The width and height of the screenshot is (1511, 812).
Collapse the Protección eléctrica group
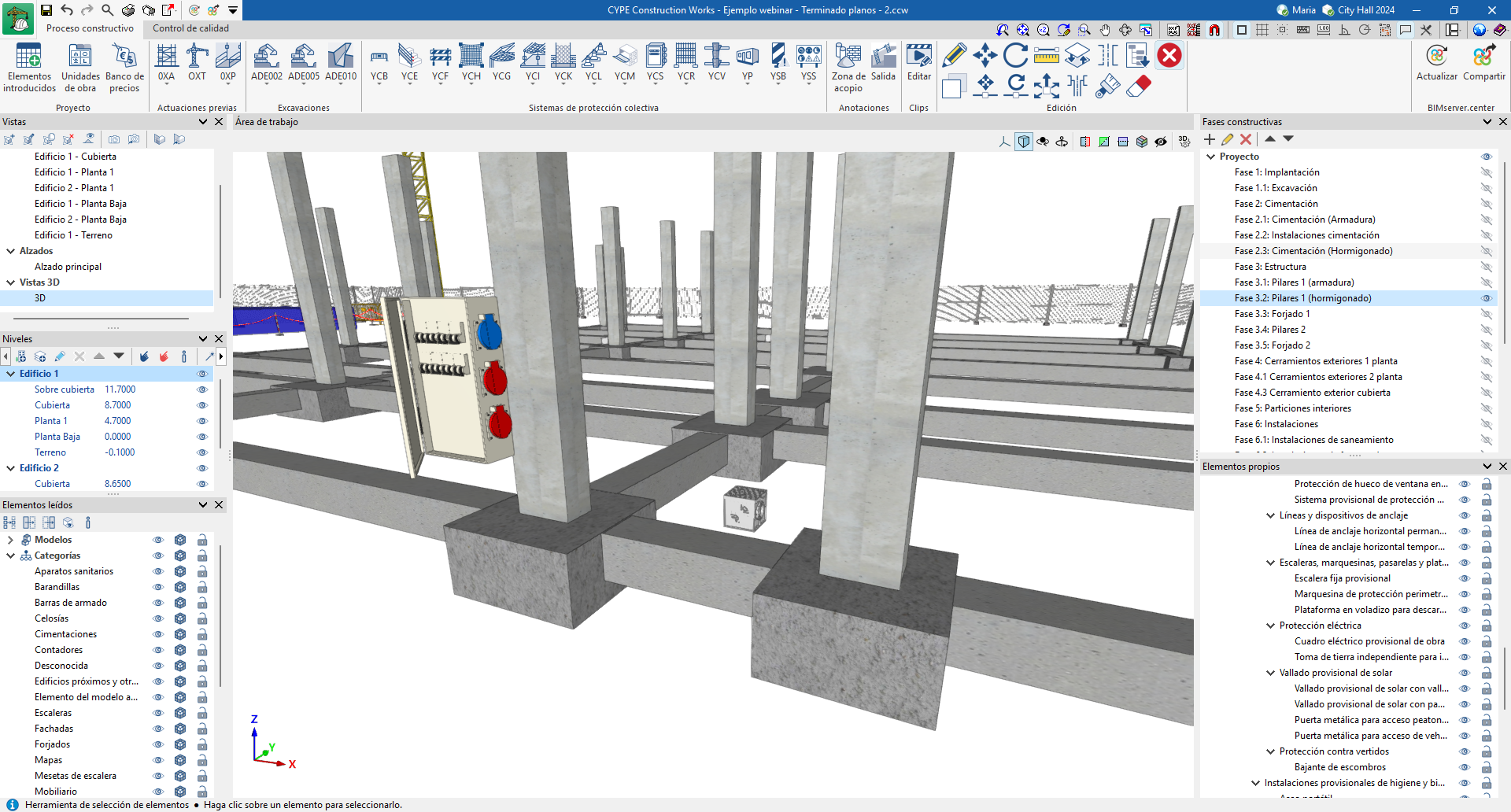1270,626
